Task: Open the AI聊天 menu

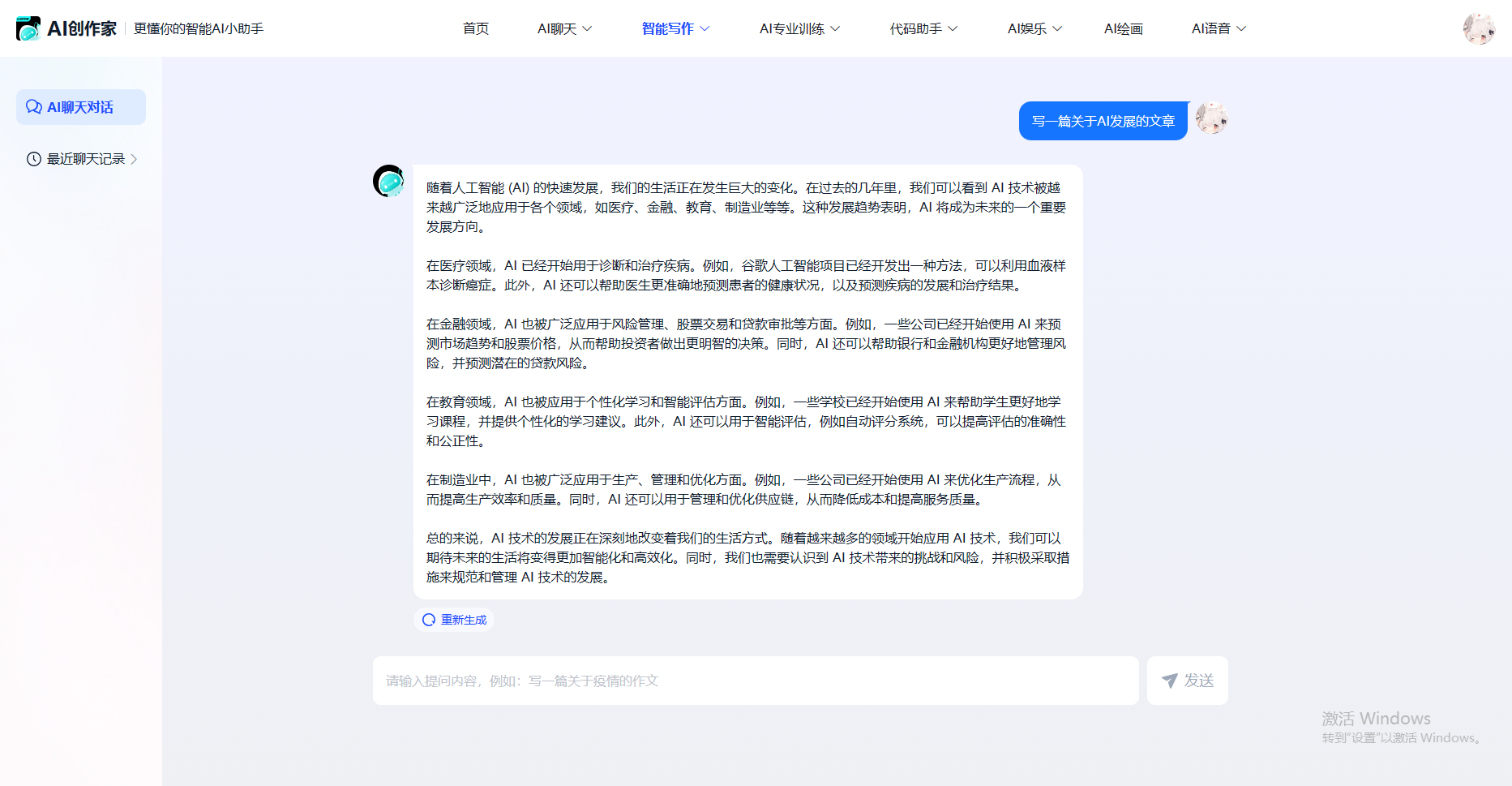Action: (x=565, y=29)
